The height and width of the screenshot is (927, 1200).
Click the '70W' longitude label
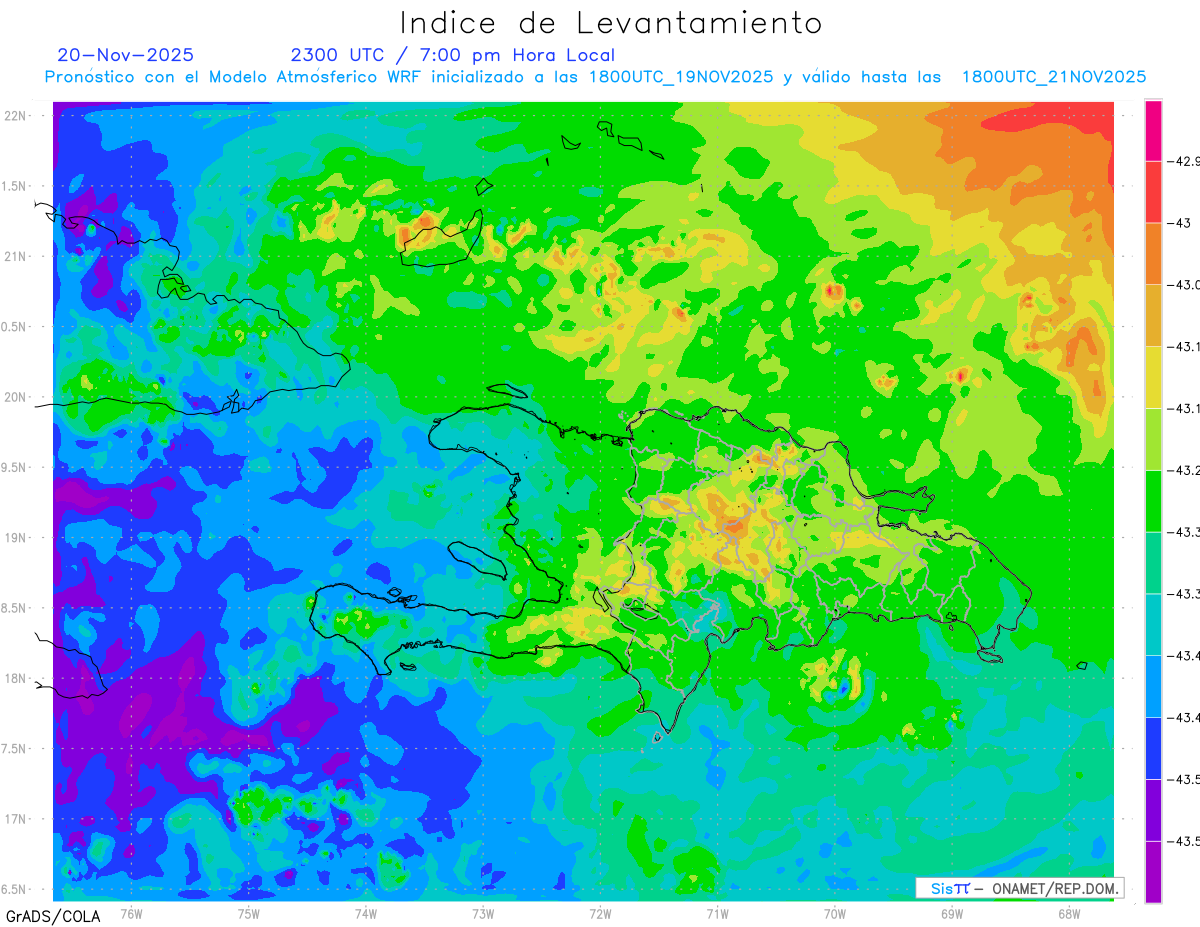click(835, 913)
